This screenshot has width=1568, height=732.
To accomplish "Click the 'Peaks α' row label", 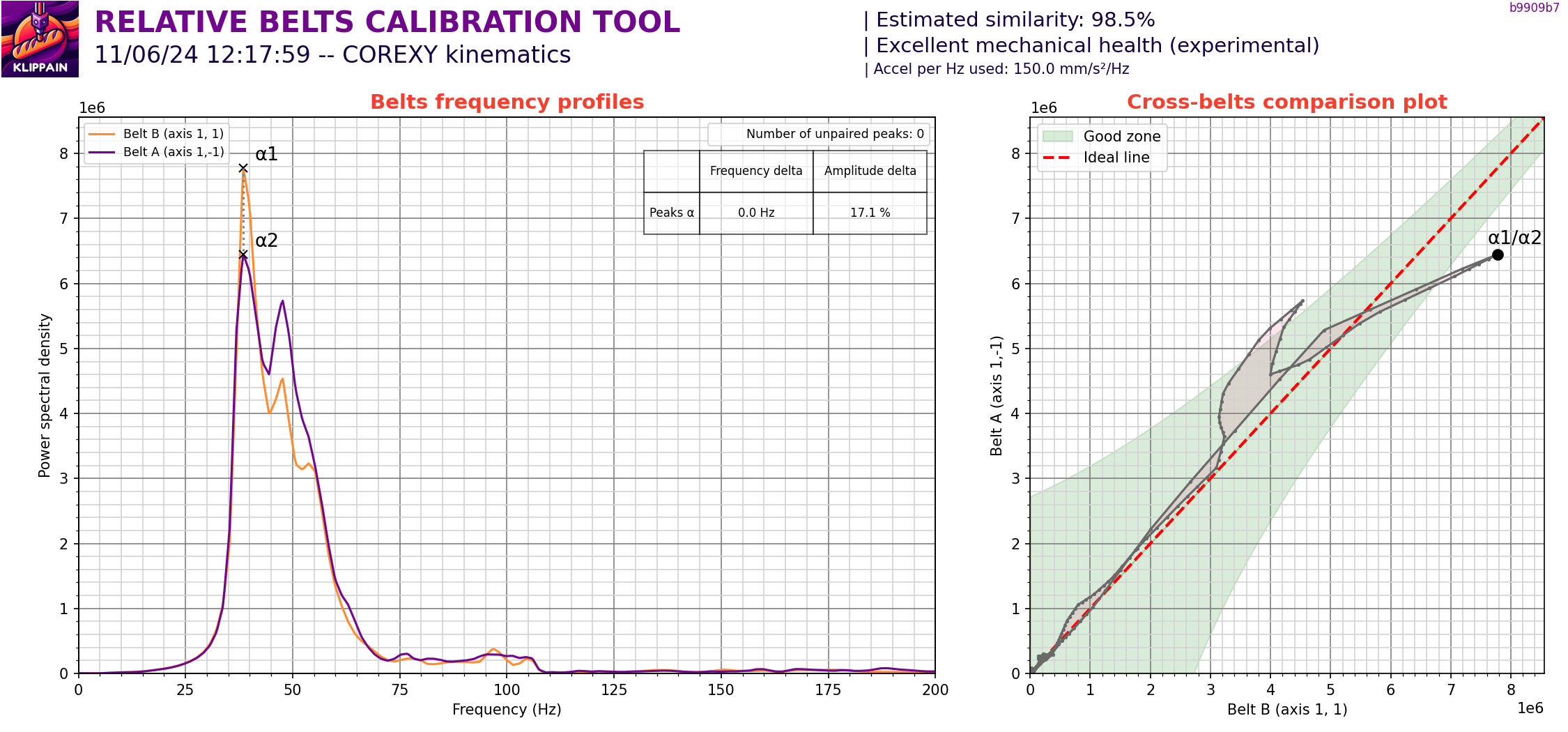I will coord(671,213).
